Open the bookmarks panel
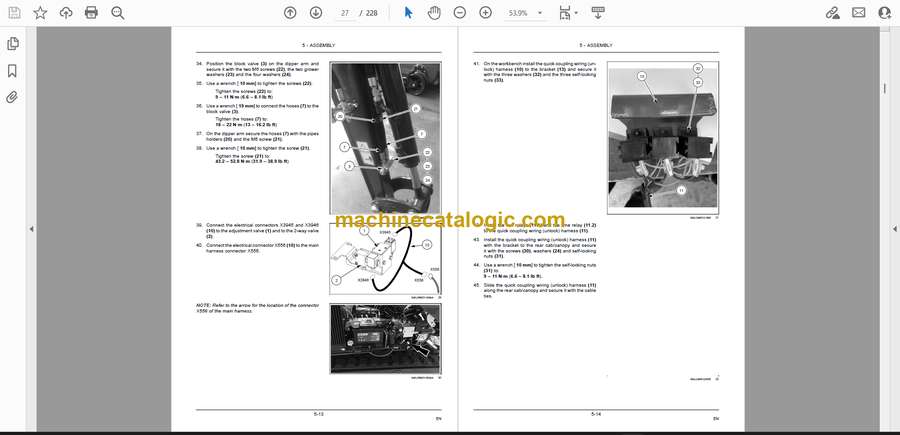Screen dimensions: 900x435 [x=12, y=71]
